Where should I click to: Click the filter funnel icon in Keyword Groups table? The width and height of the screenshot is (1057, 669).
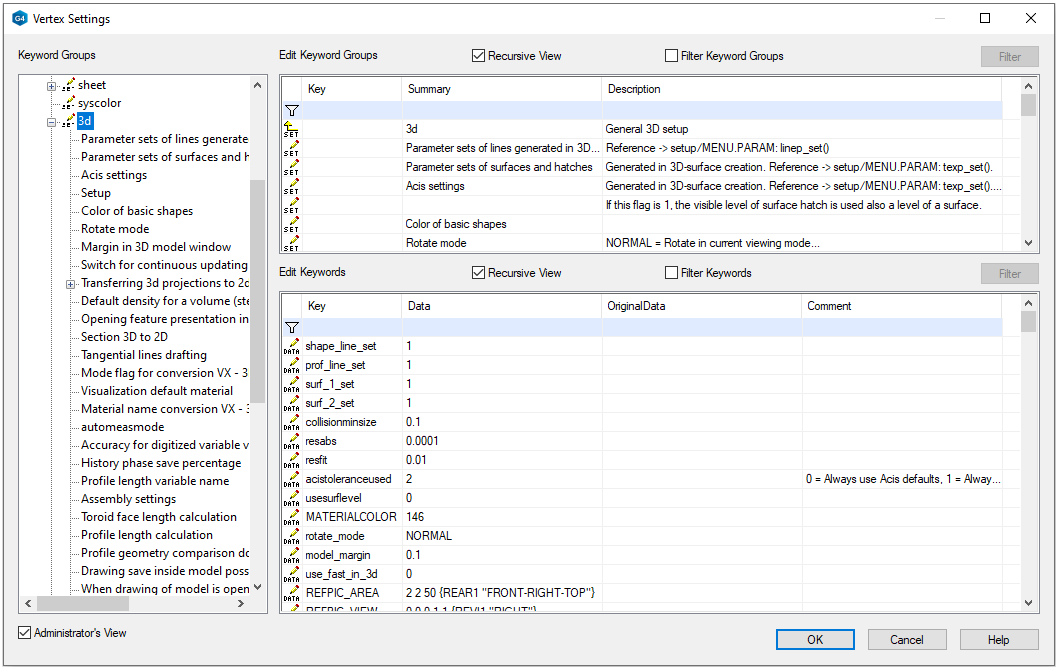coord(291,111)
